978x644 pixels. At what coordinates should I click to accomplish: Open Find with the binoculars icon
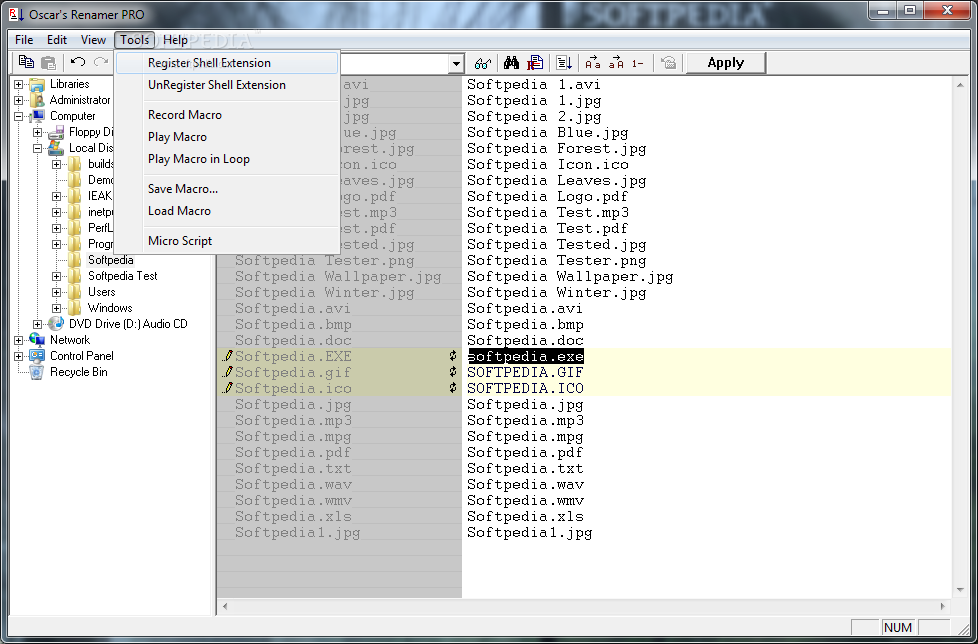[512, 62]
